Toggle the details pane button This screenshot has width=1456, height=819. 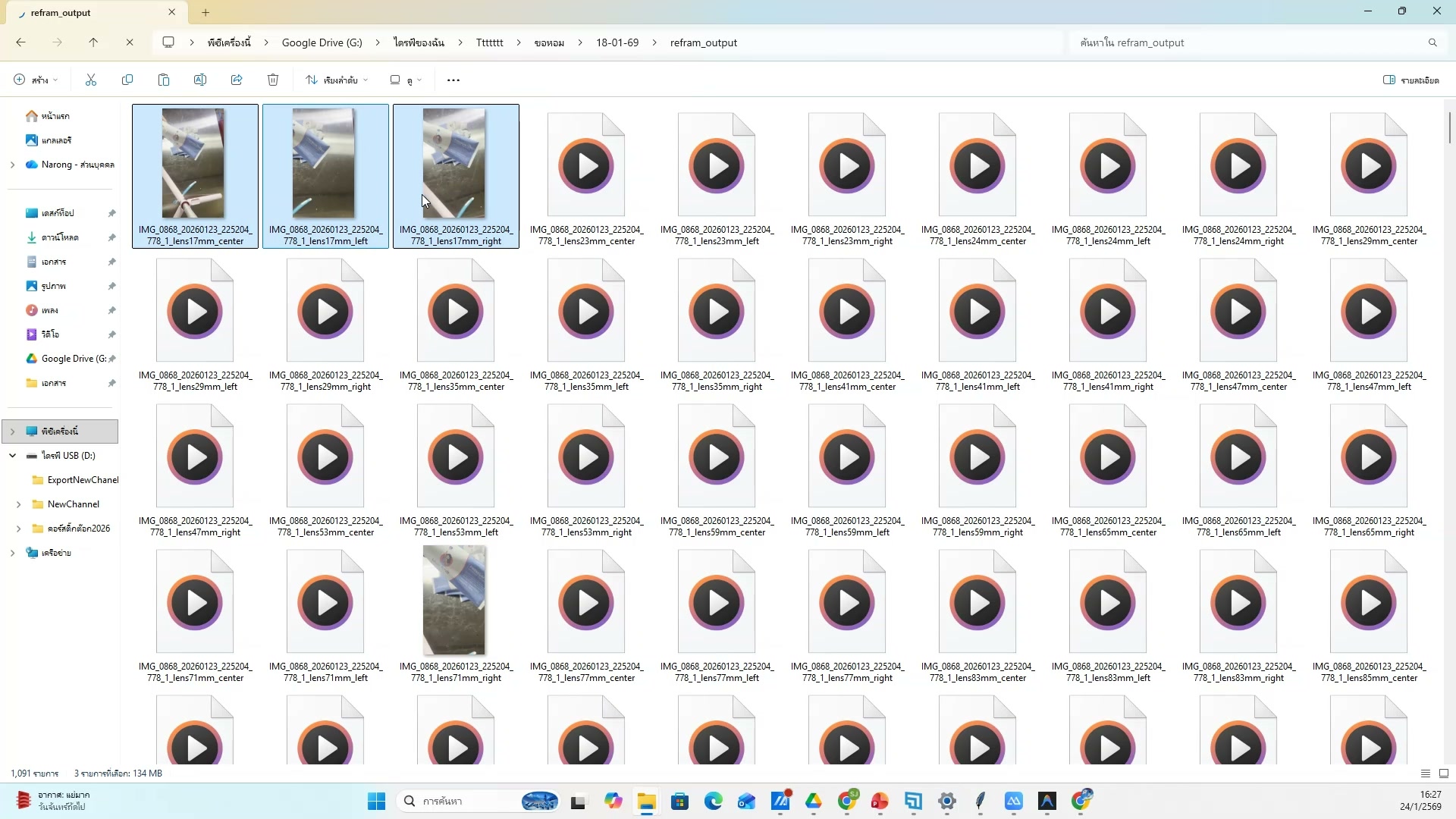pos(1410,80)
